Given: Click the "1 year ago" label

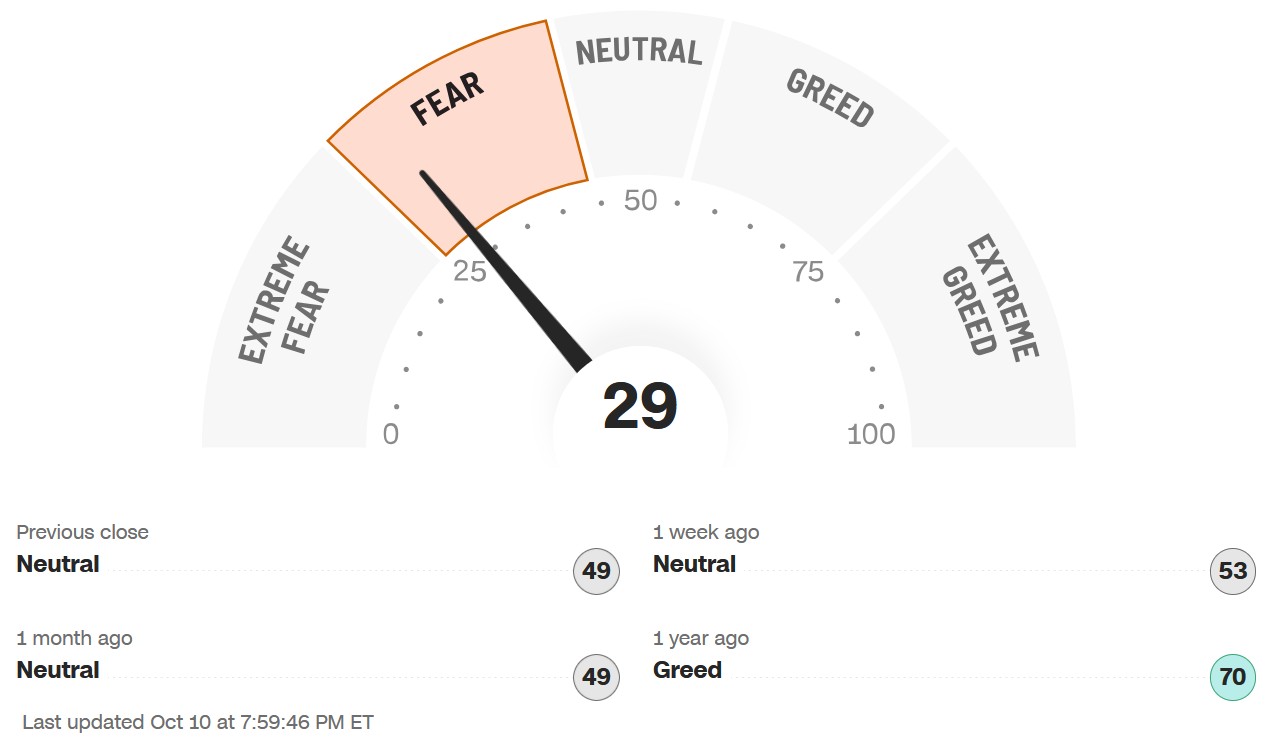Looking at the screenshot, I should click(701, 638).
